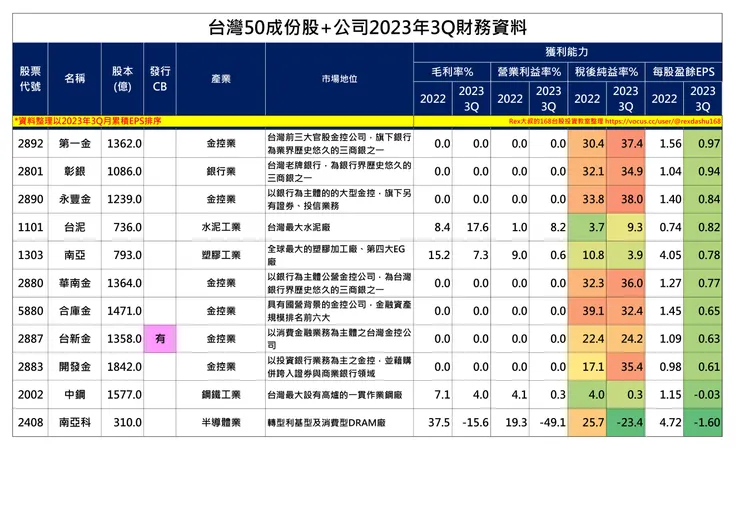Select stock code 1303 cell
This screenshot has width=740, height=523.
30,255
